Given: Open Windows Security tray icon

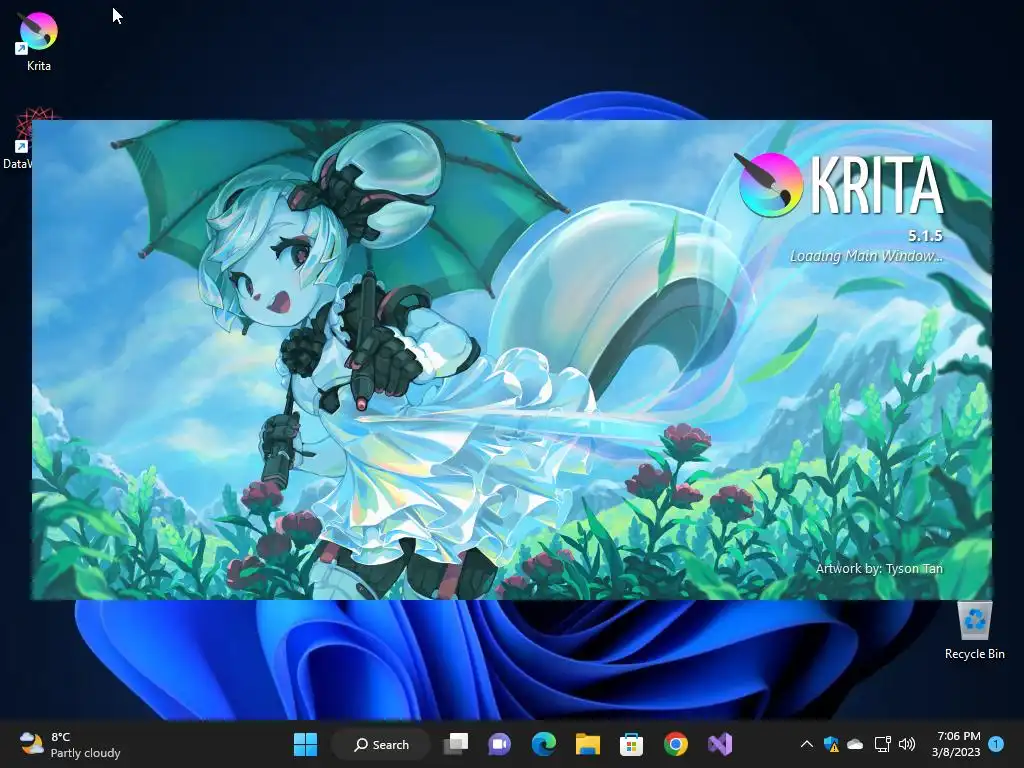Looking at the screenshot, I should (831, 744).
